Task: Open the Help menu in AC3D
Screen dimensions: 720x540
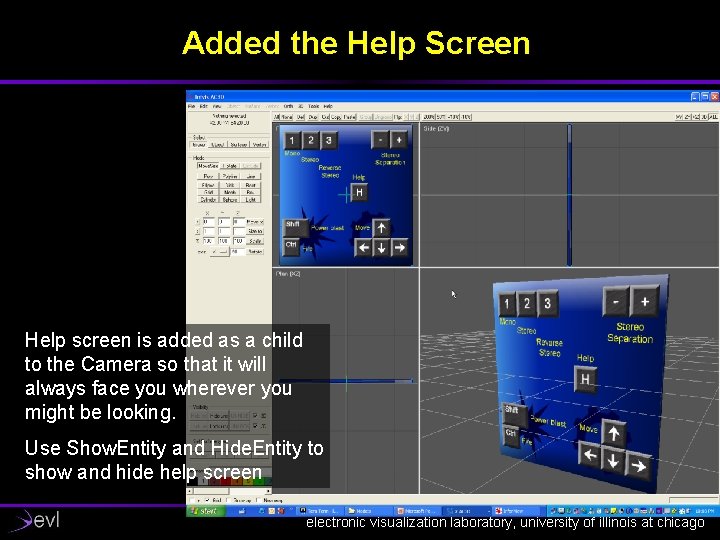Action: pos(328,106)
